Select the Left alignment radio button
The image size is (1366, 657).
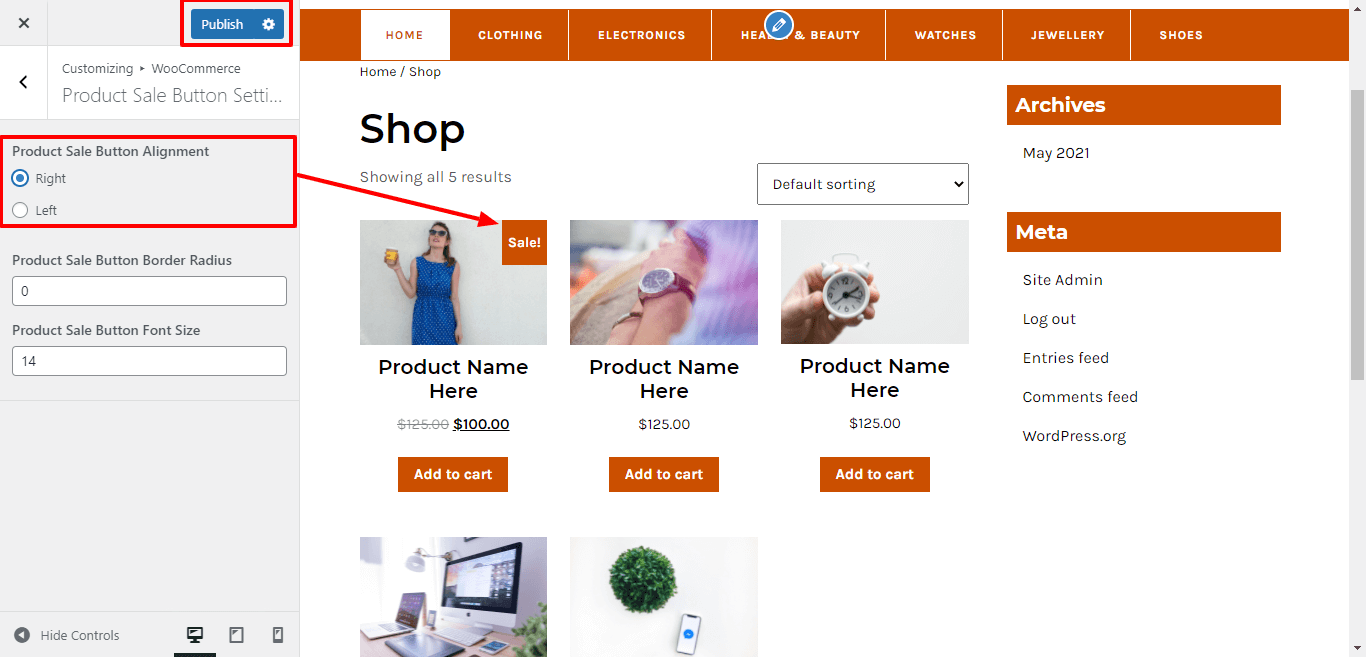coord(20,210)
